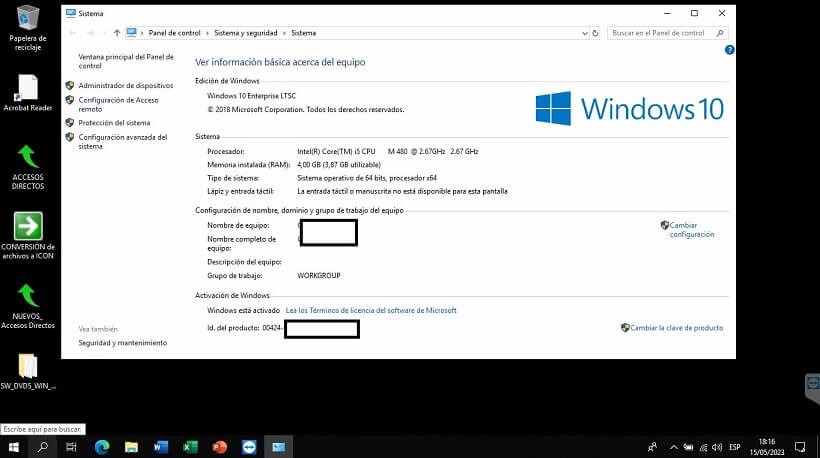
Task: Click the battery icon in system tray
Action: click(x=688, y=447)
